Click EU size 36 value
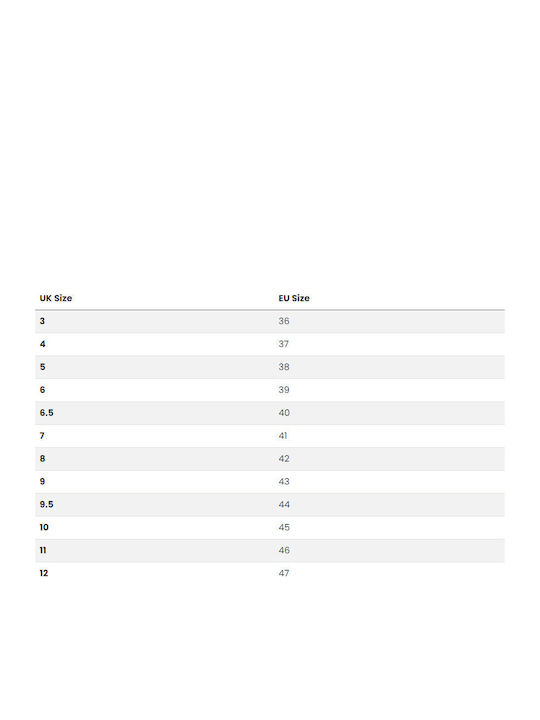 pyautogui.click(x=284, y=321)
